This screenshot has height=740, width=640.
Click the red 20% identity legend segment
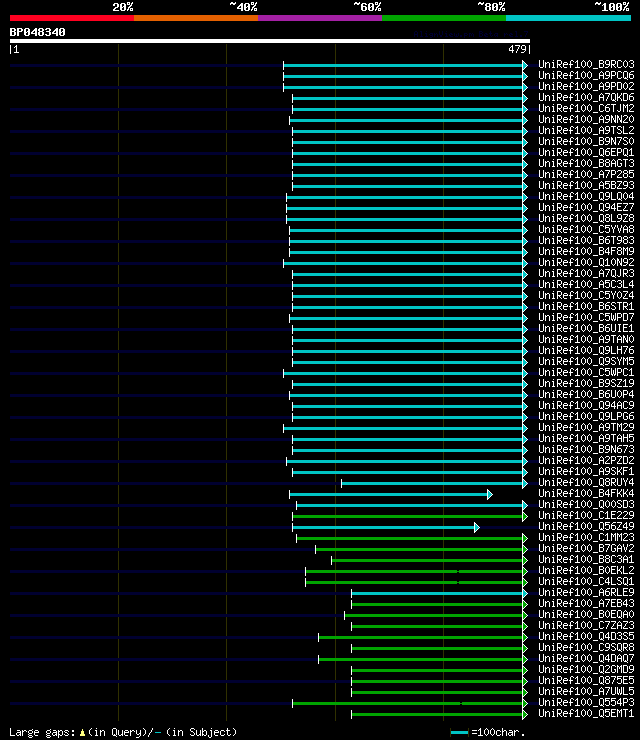pos(72,18)
